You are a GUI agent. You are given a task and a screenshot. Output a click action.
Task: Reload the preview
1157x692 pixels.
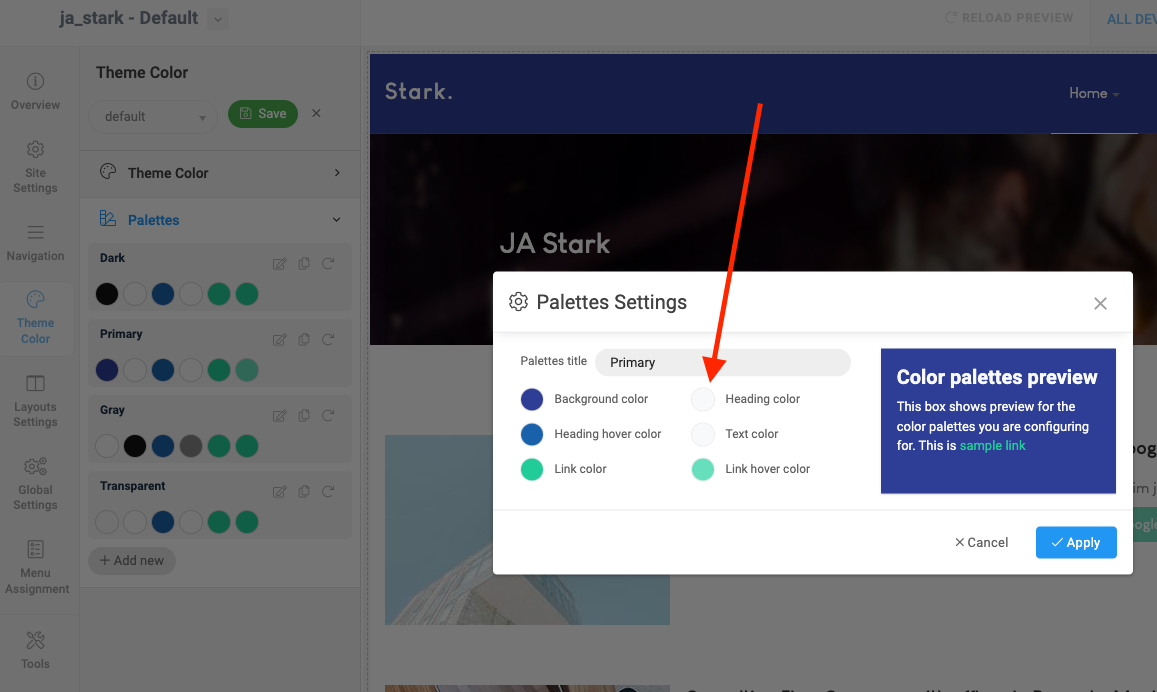coord(1009,18)
